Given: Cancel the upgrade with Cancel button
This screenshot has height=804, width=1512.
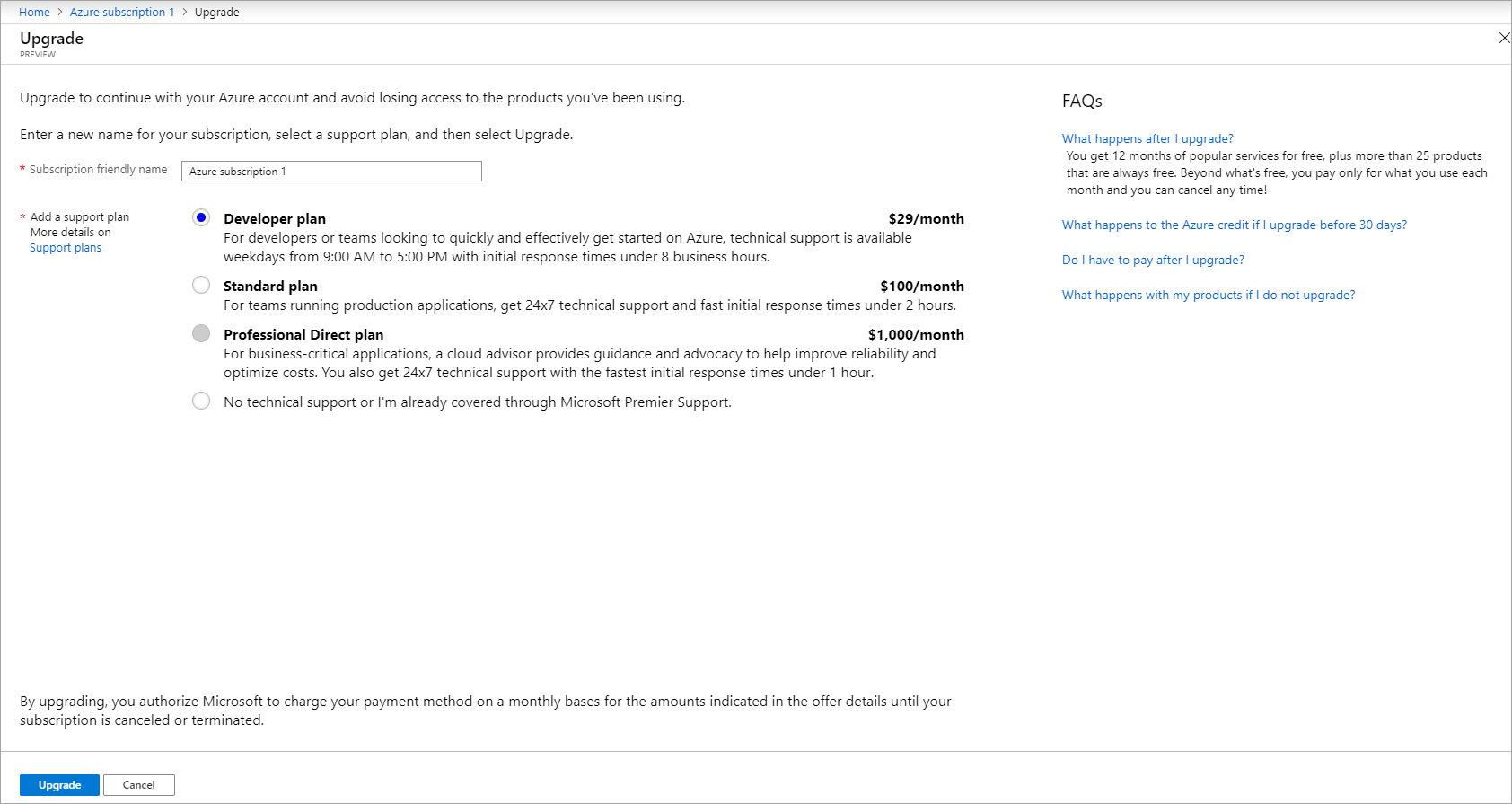Looking at the screenshot, I should click(x=139, y=785).
